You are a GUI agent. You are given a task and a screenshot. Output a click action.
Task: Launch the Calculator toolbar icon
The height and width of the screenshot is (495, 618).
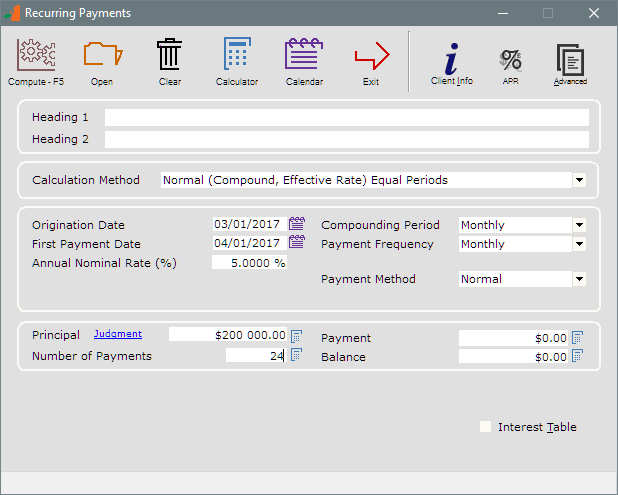237,54
